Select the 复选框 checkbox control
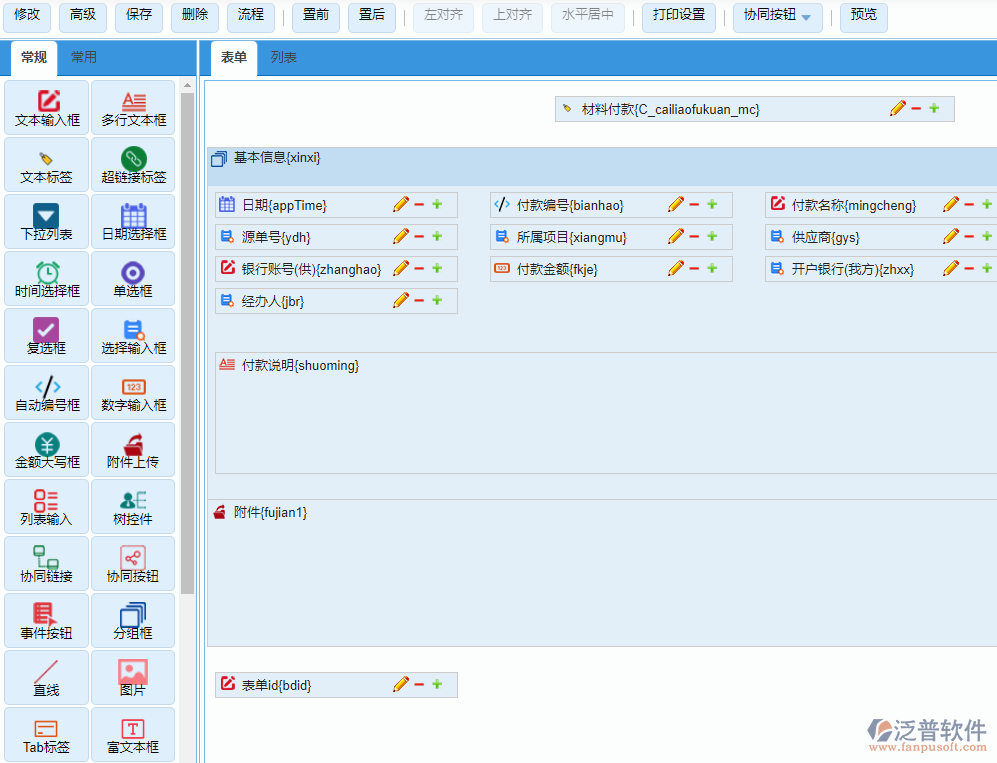This screenshot has height=763, width=997. (47, 336)
